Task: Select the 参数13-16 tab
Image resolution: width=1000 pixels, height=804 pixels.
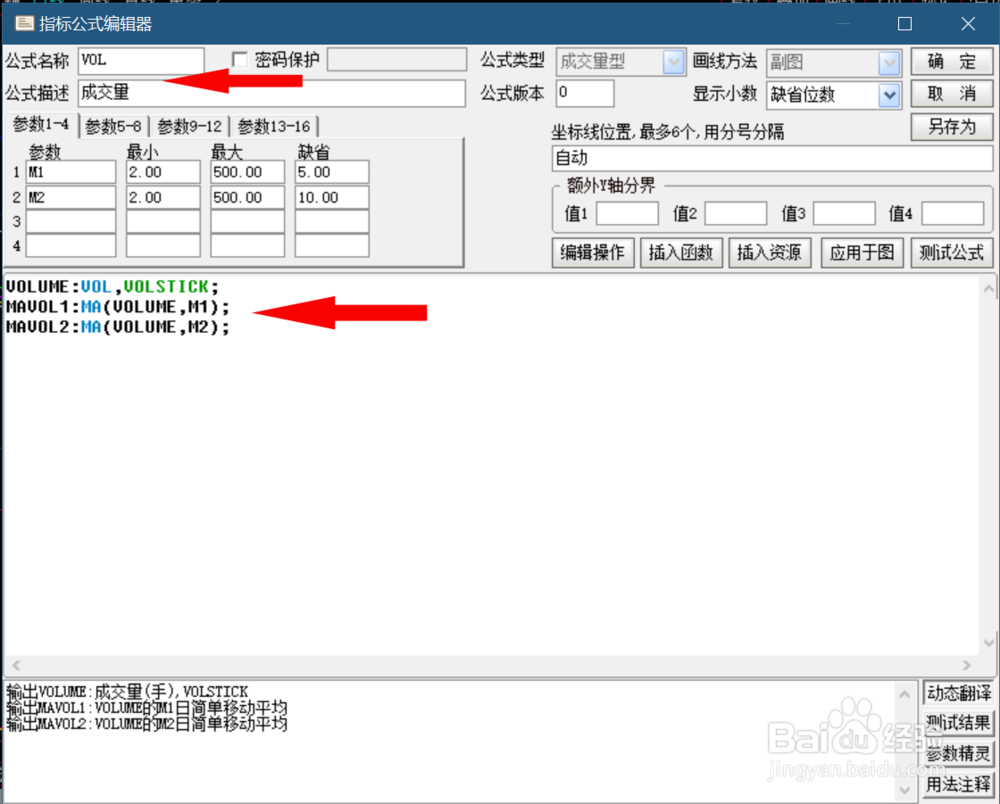Action: pyautogui.click(x=277, y=126)
